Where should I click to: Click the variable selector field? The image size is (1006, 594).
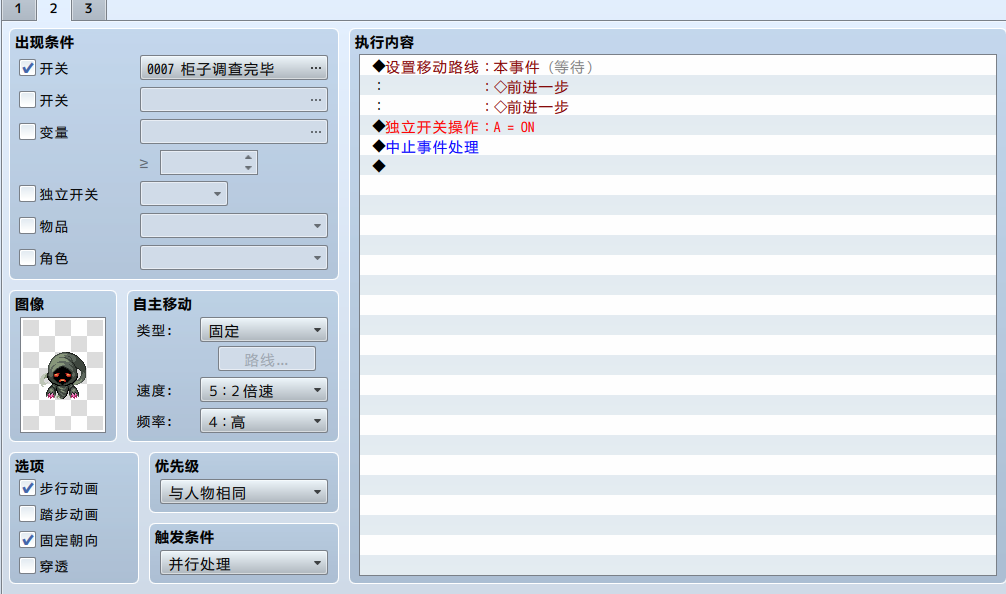tap(234, 132)
